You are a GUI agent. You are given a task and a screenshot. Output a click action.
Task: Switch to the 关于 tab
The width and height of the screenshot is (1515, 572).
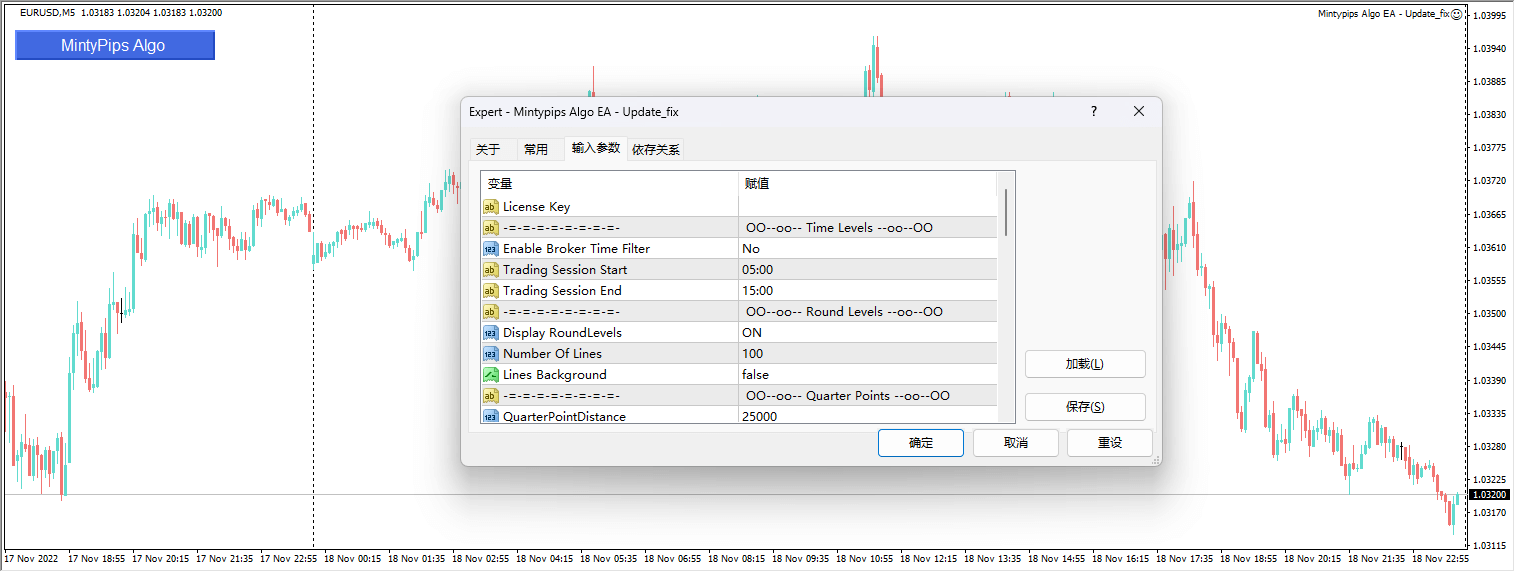[x=488, y=150]
